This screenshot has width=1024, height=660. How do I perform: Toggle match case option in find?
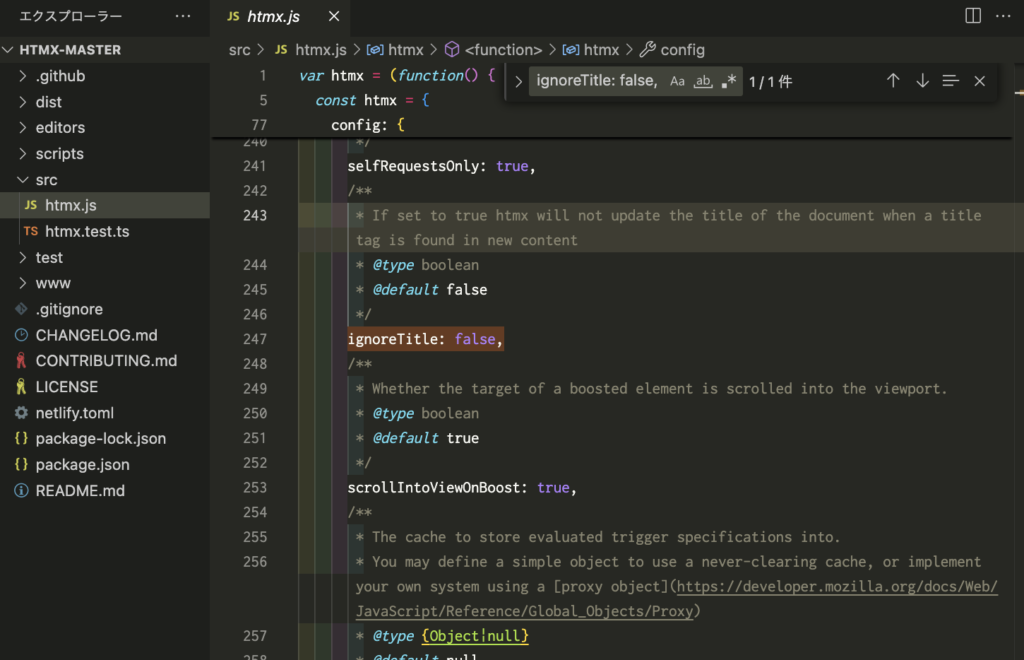pos(678,81)
